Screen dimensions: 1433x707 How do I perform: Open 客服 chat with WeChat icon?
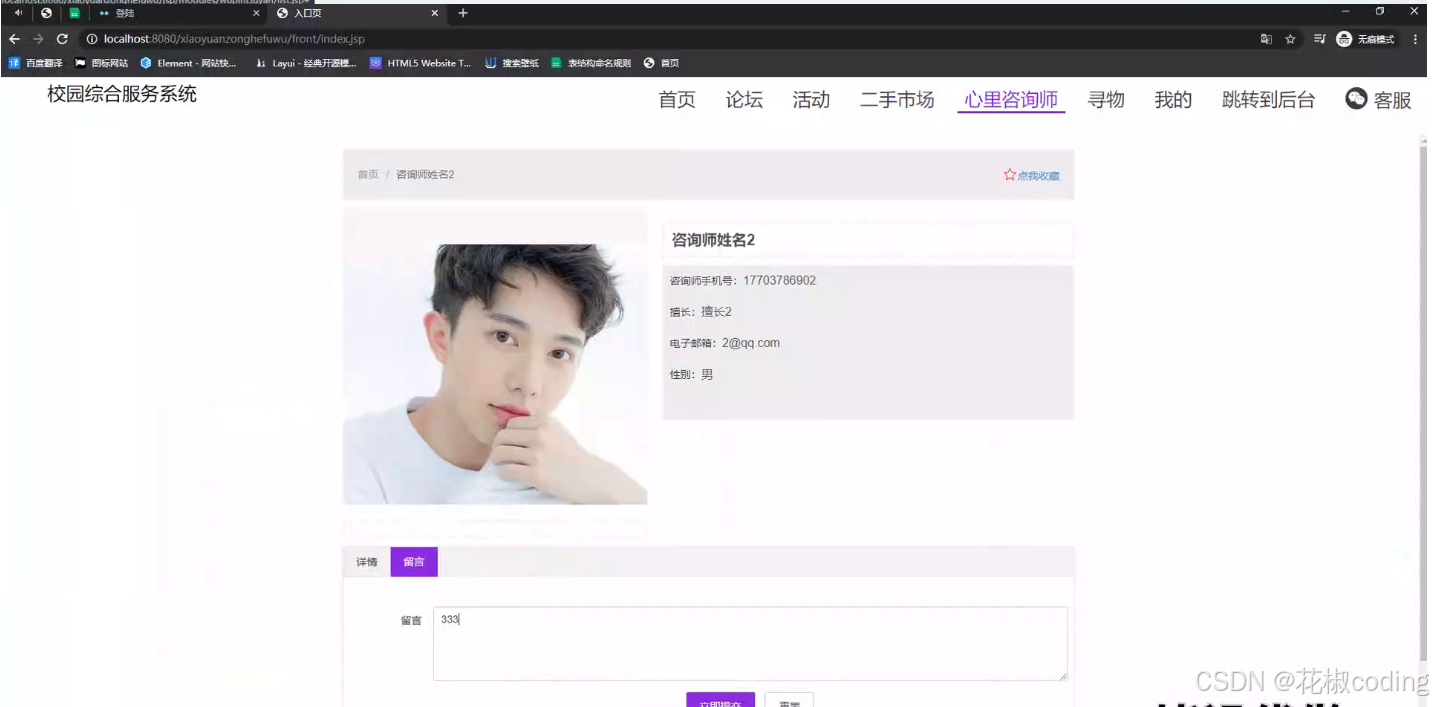(1378, 99)
